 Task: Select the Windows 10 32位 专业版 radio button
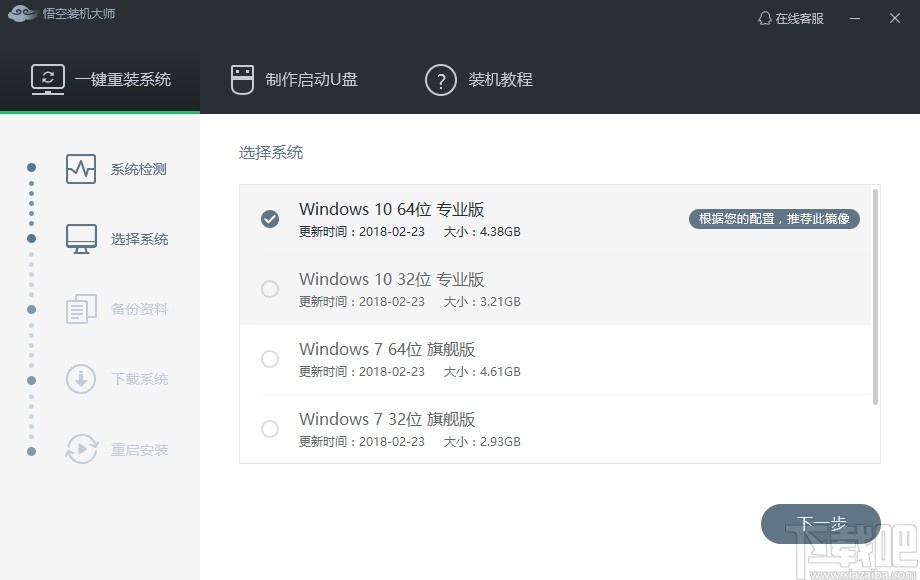(x=270, y=289)
